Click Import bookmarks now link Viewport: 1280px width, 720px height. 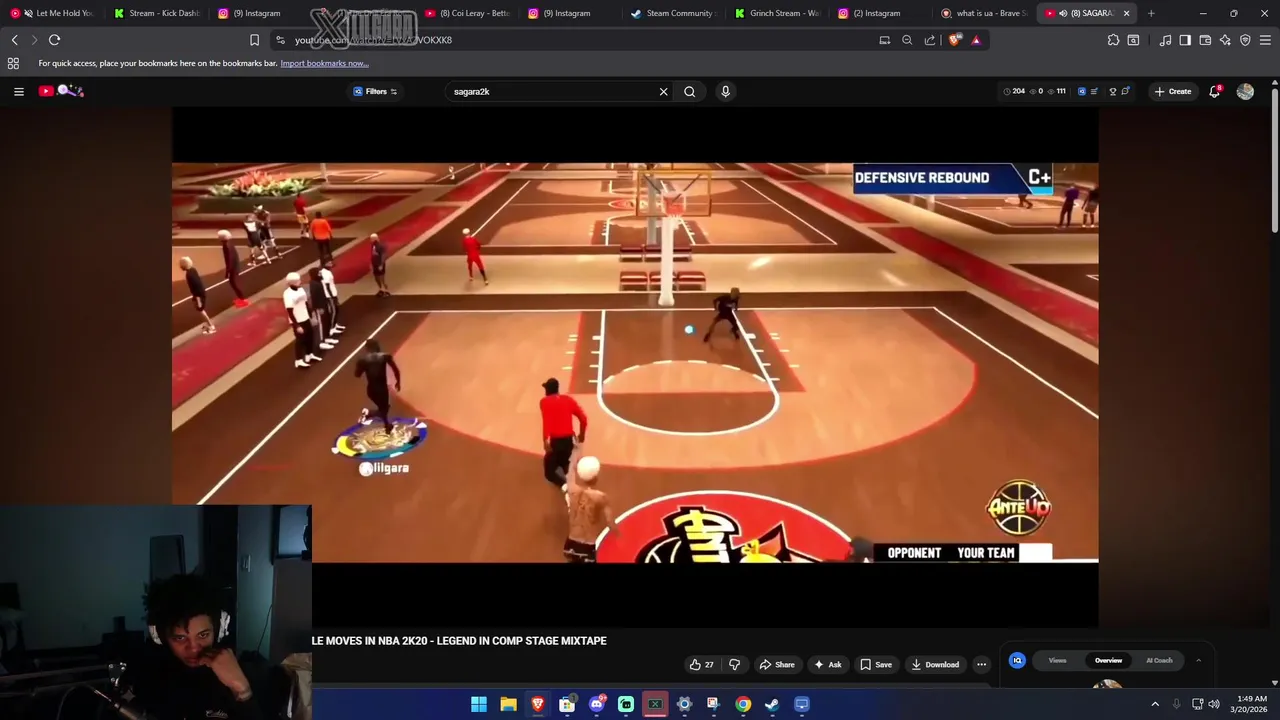pyautogui.click(x=324, y=63)
